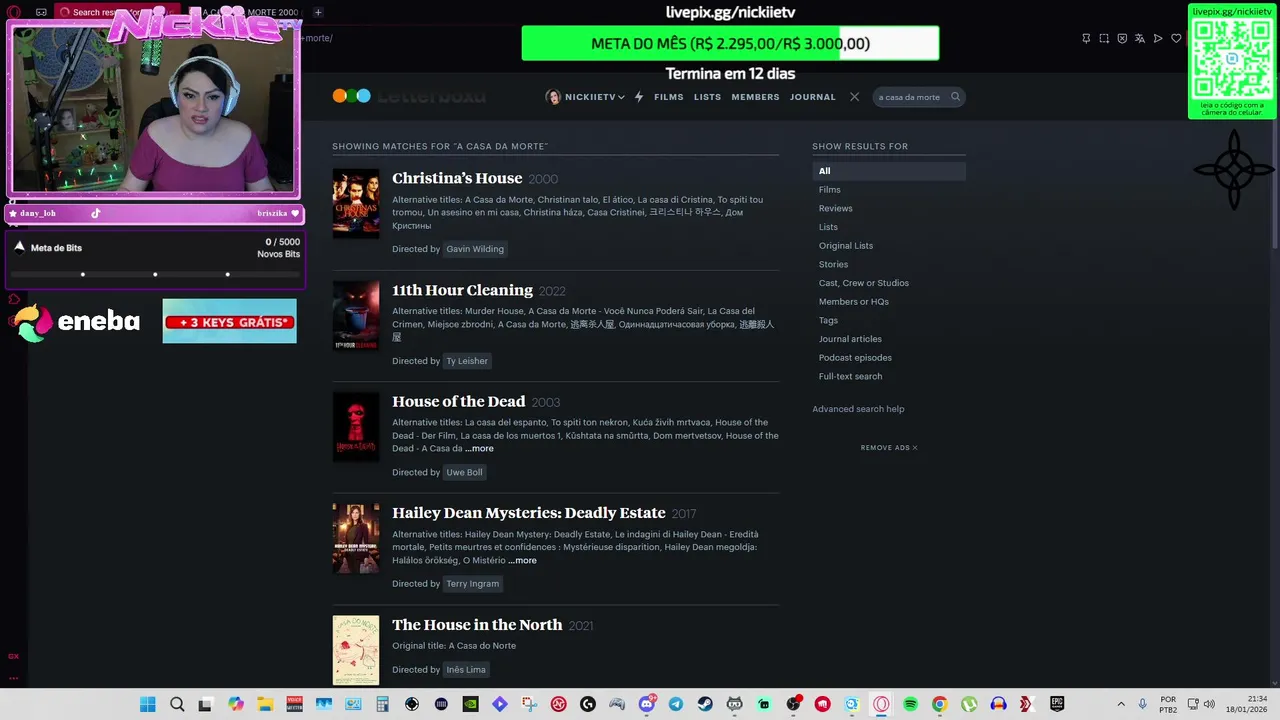Open director Gavin Wilding tag
Viewport: 1280px width, 720px height.
475,249
